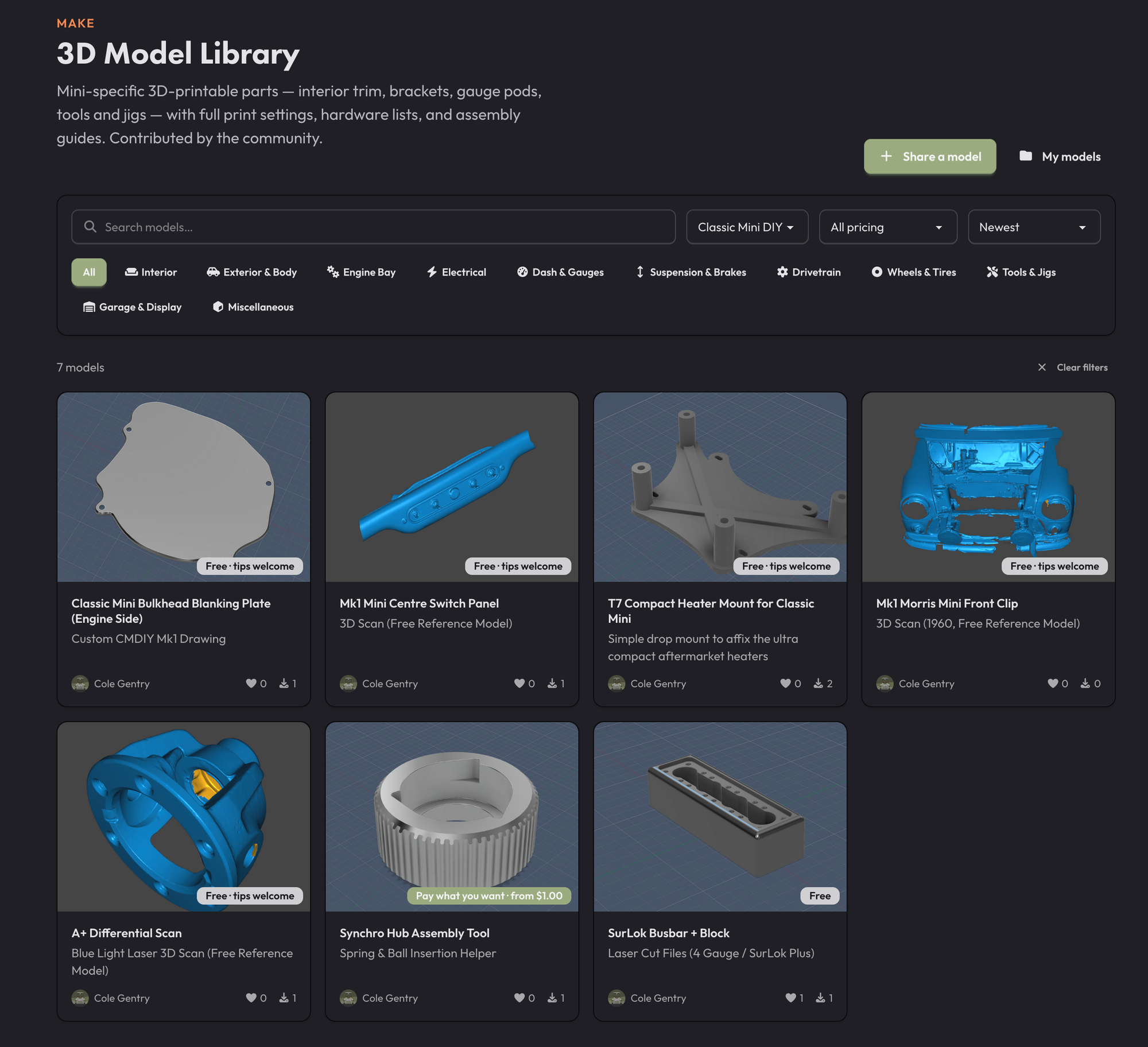Click the synchro hub tool thumbnail
Screen dimensions: 1148x1047
pos(452,816)
